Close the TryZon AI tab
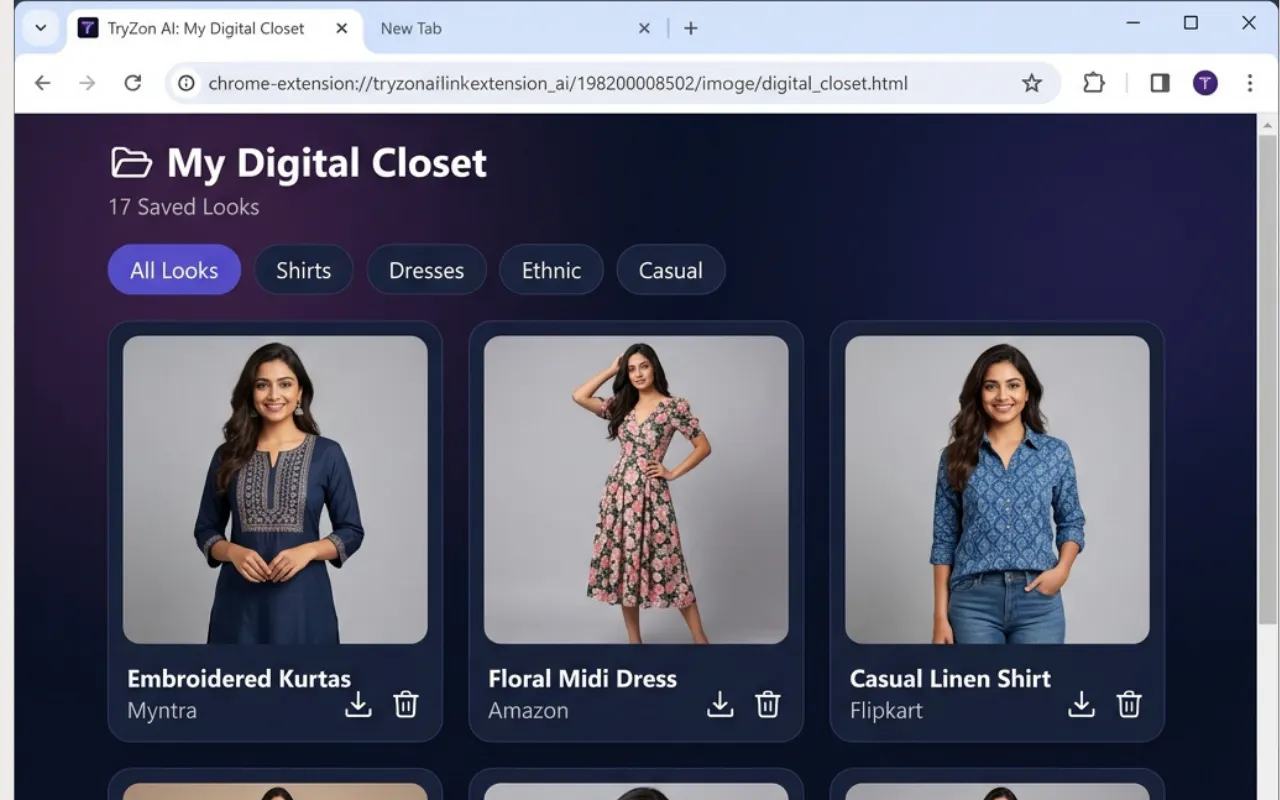This screenshot has height=800, width=1280. point(342,28)
